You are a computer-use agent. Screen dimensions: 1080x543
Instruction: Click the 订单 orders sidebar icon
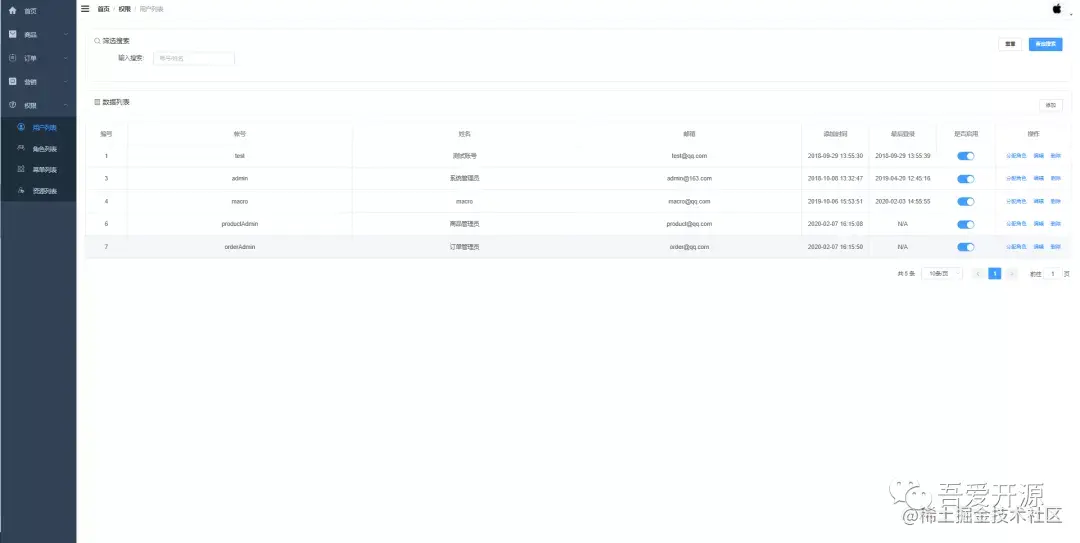click(x=12, y=58)
